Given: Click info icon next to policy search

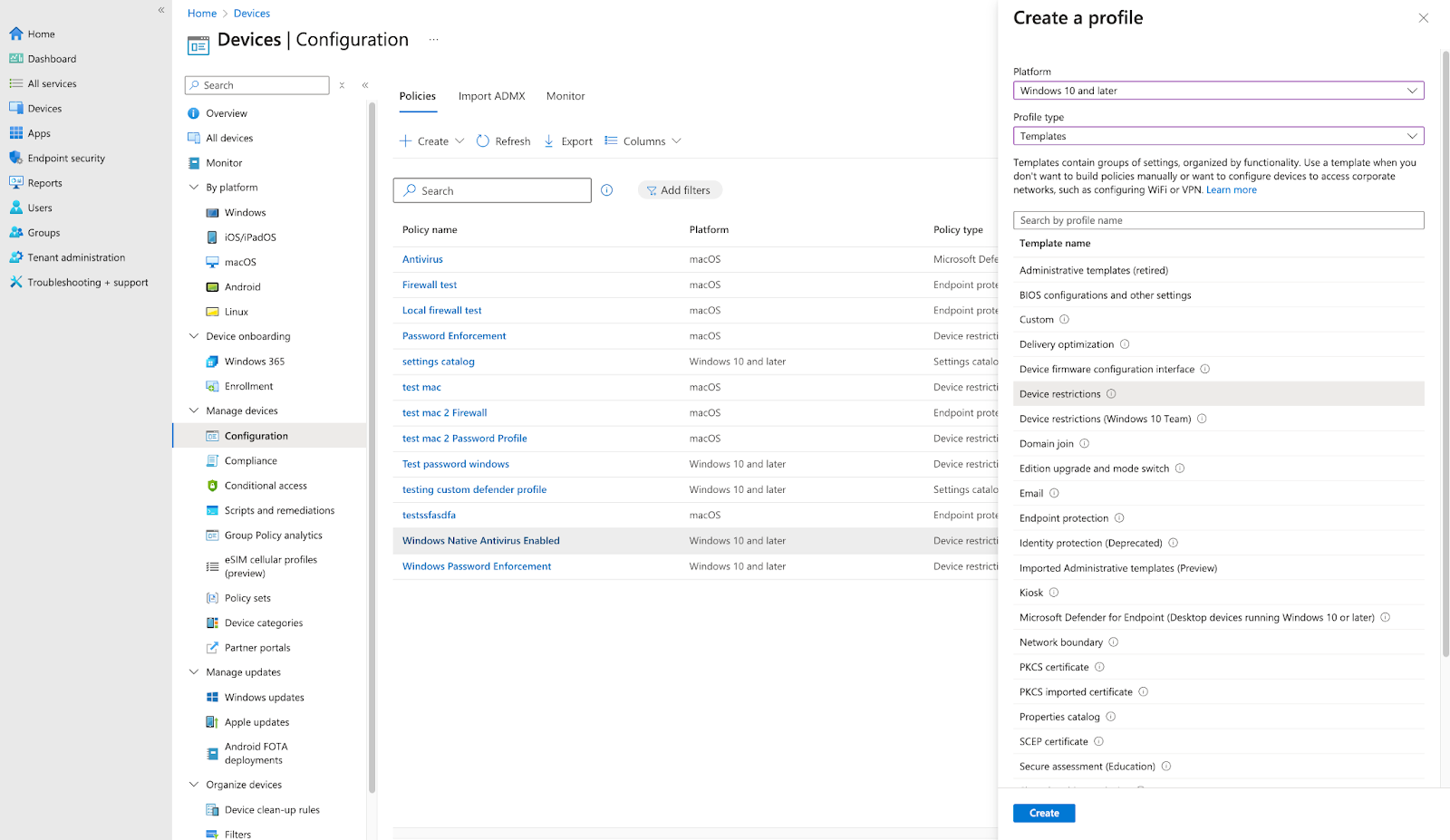Looking at the screenshot, I should (607, 190).
